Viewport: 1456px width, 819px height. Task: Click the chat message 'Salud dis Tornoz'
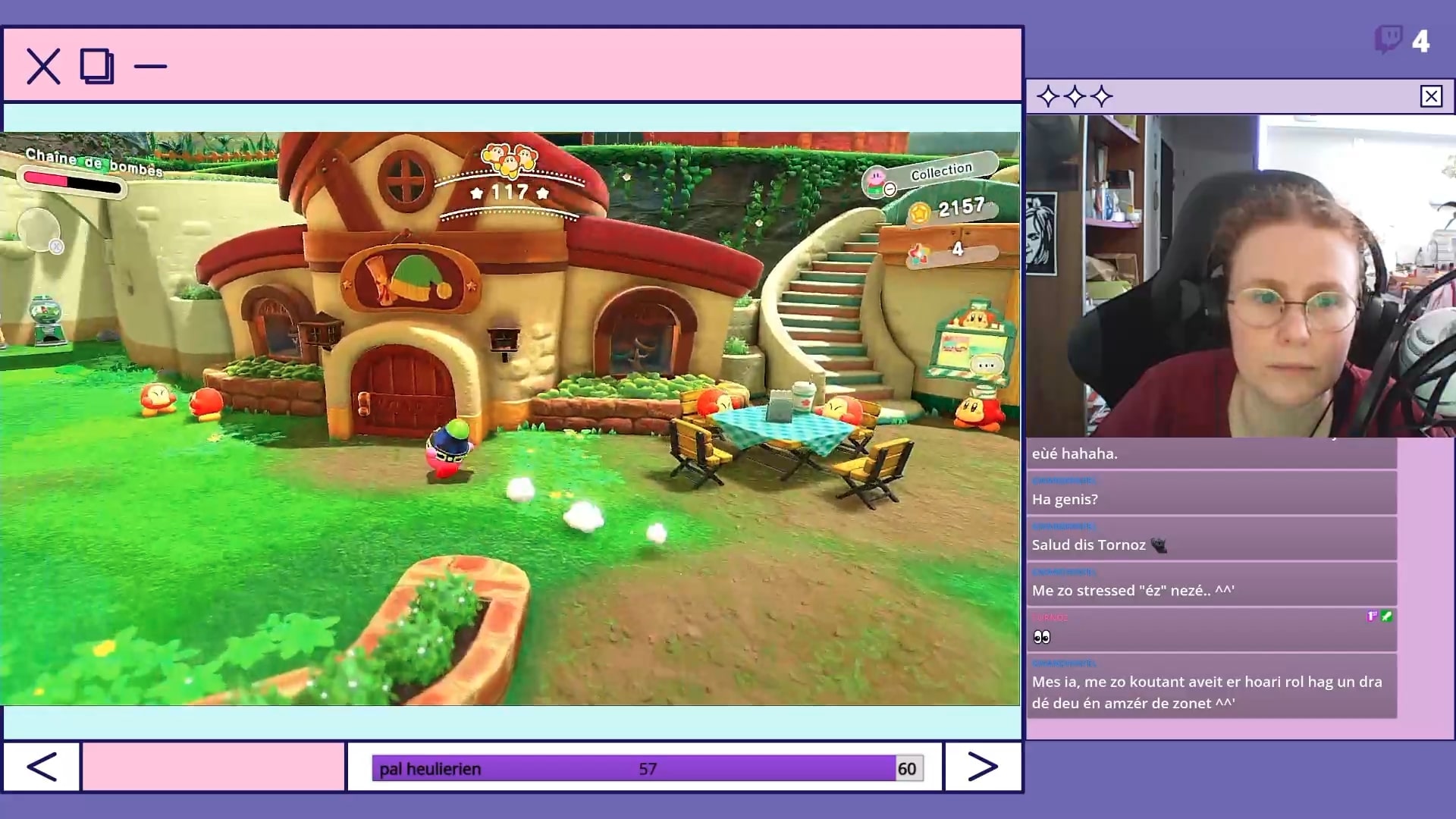click(x=1212, y=538)
